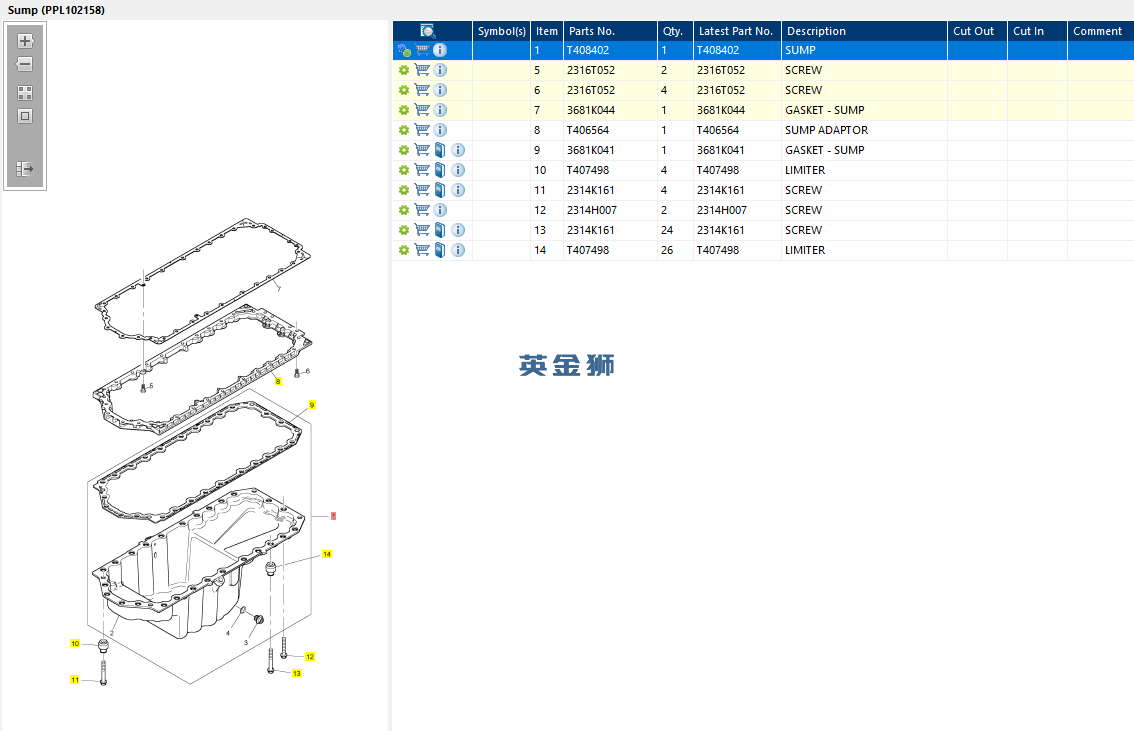Click callout 10 on the diagram

[x=75, y=644]
